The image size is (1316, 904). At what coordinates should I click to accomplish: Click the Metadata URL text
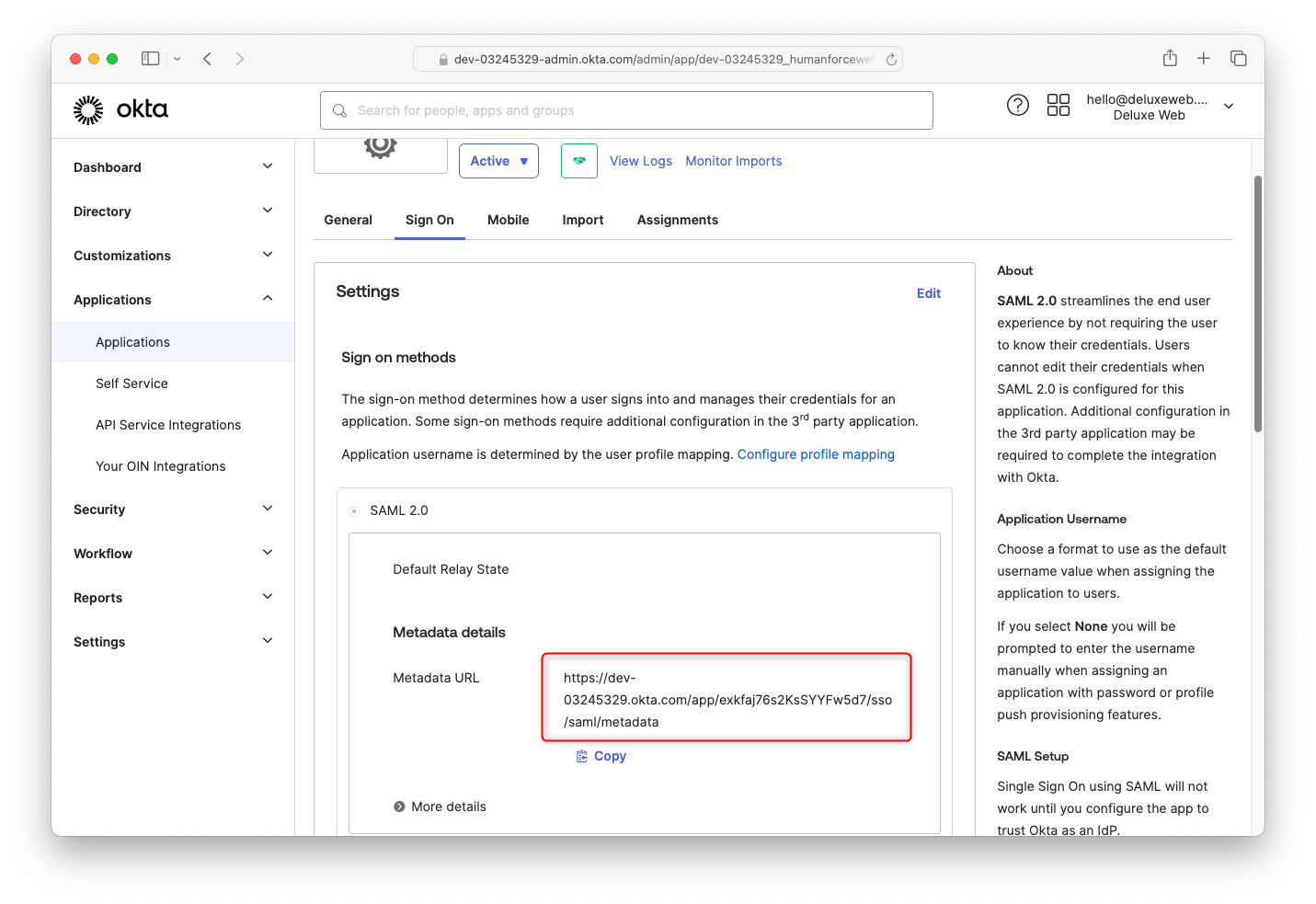click(x=728, y=700)
